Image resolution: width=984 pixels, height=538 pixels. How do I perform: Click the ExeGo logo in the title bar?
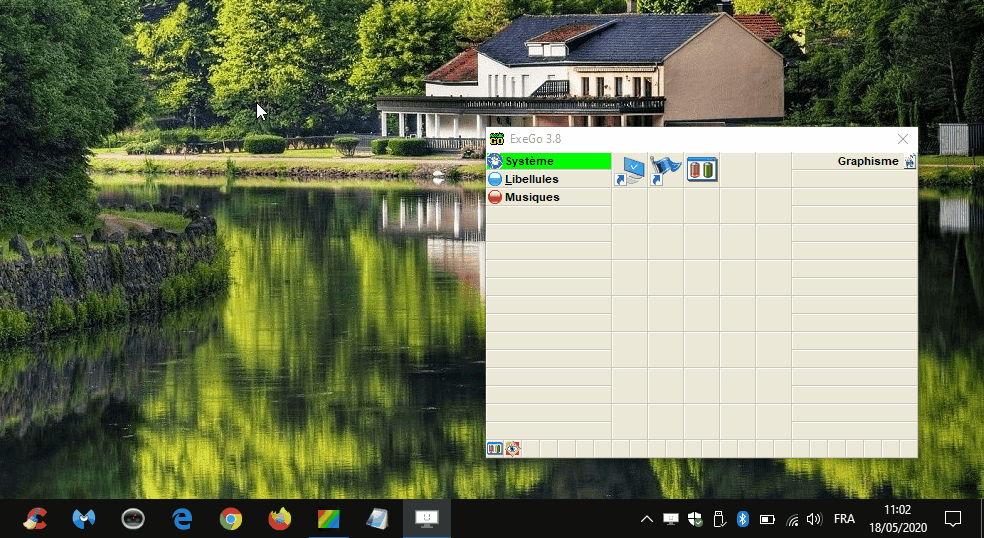[496, 139]
